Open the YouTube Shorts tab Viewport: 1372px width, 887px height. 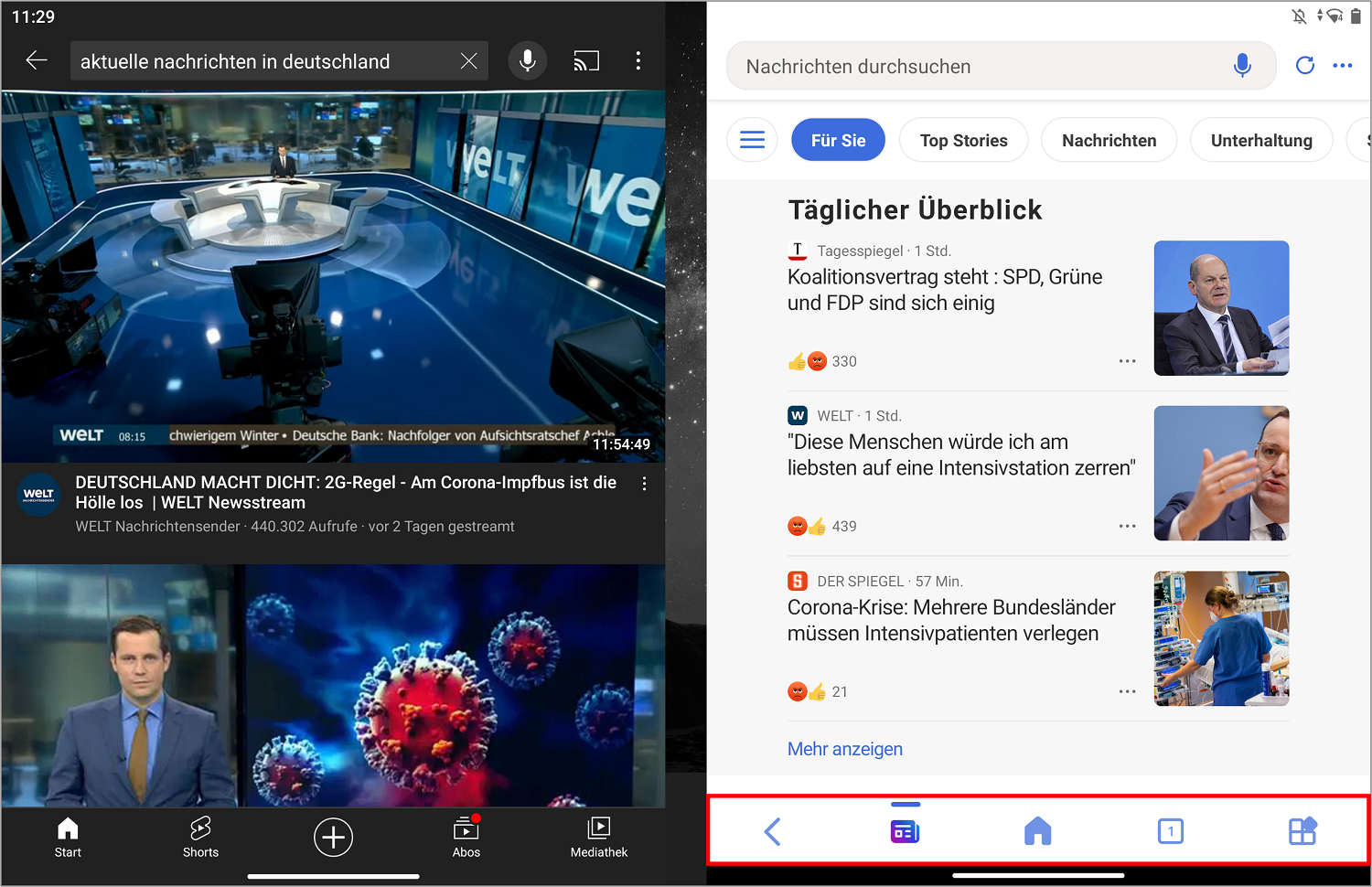[x=200, y=838]
